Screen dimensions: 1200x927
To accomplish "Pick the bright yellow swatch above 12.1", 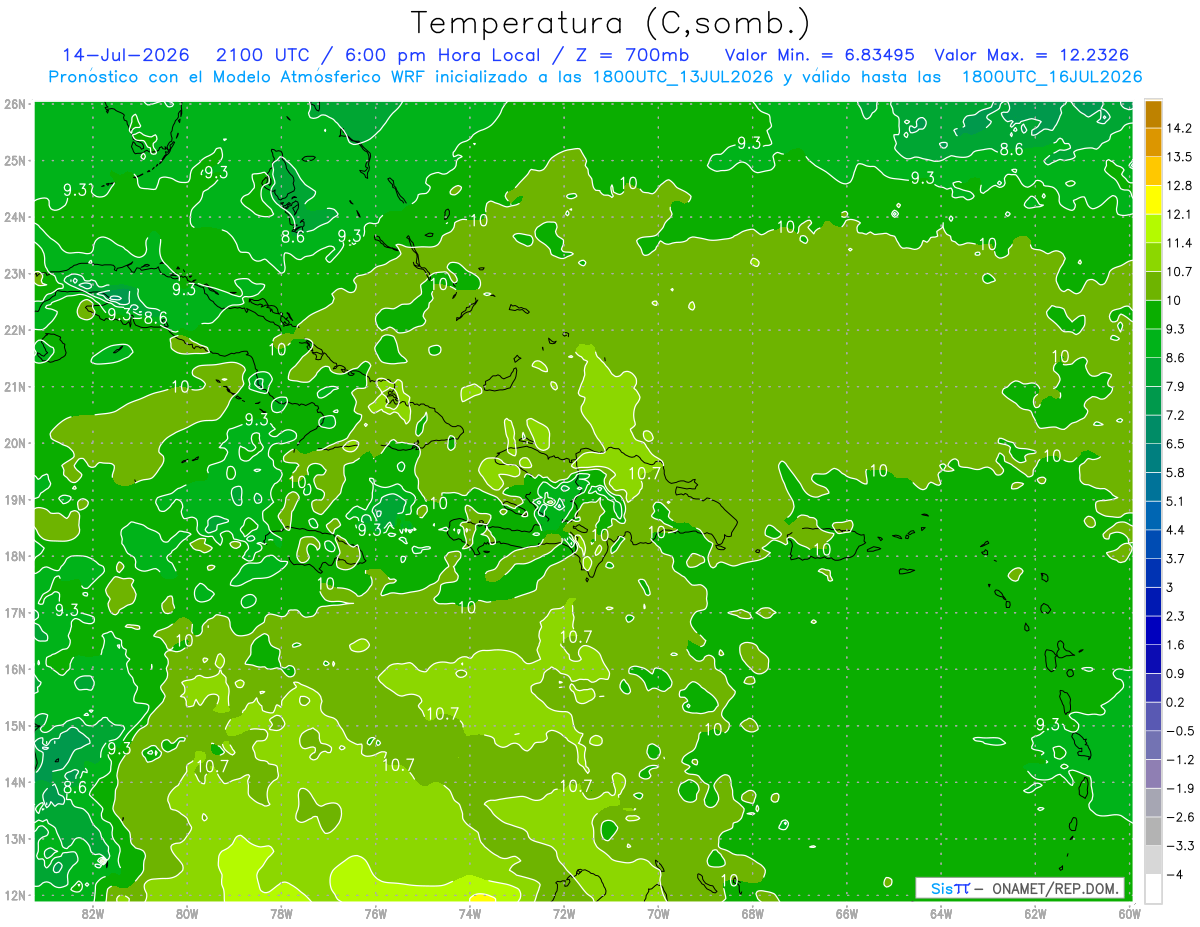I will (1153, 200).
